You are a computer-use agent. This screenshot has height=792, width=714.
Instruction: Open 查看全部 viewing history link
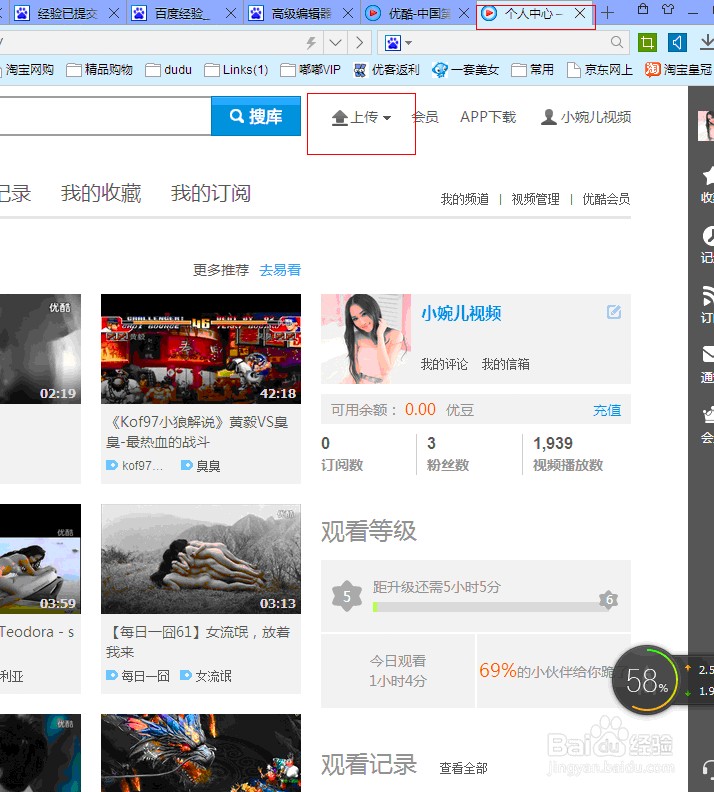coord(464,769)
